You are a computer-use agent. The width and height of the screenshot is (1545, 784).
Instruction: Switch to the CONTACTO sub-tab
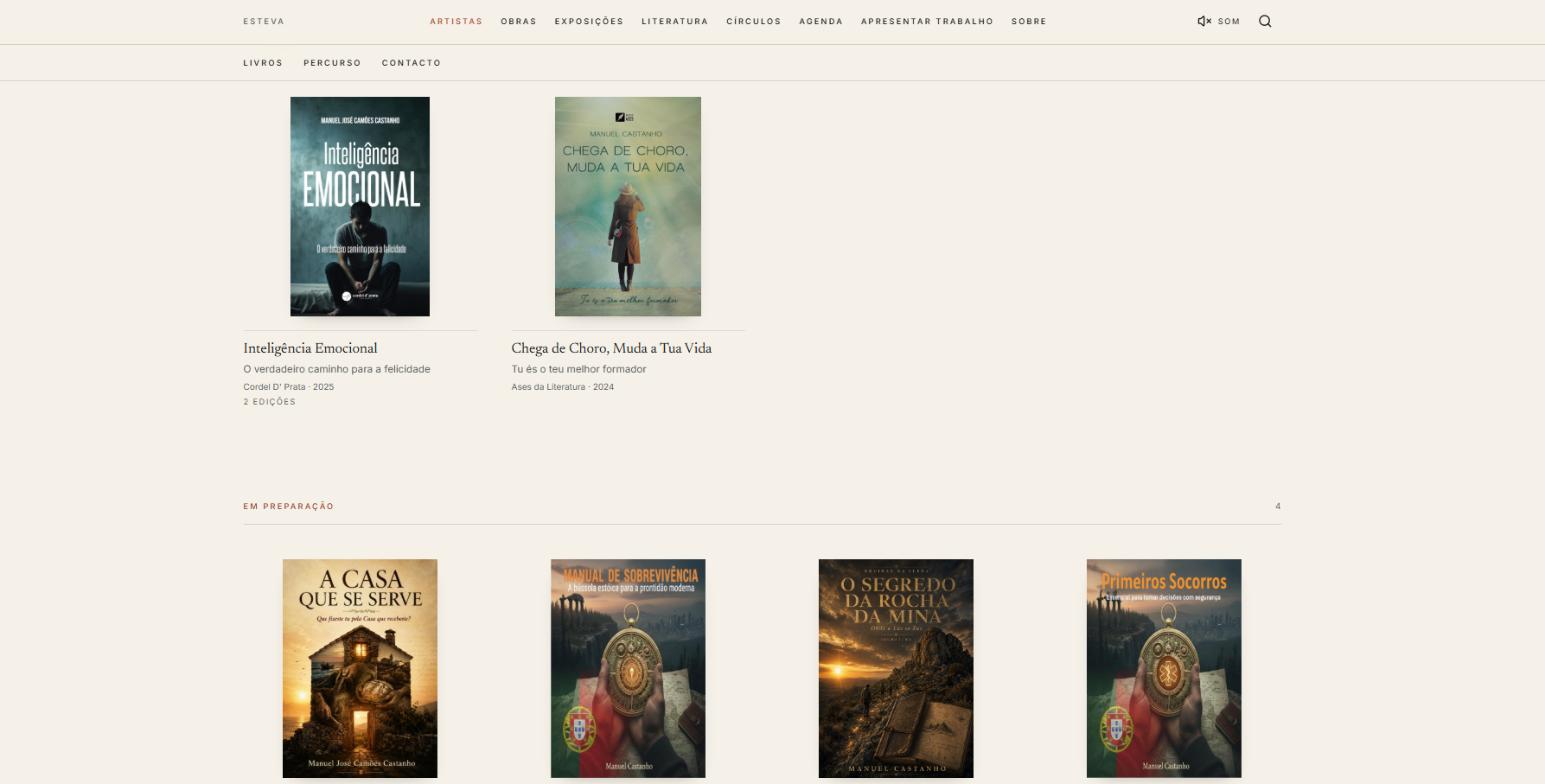[412, 63]
